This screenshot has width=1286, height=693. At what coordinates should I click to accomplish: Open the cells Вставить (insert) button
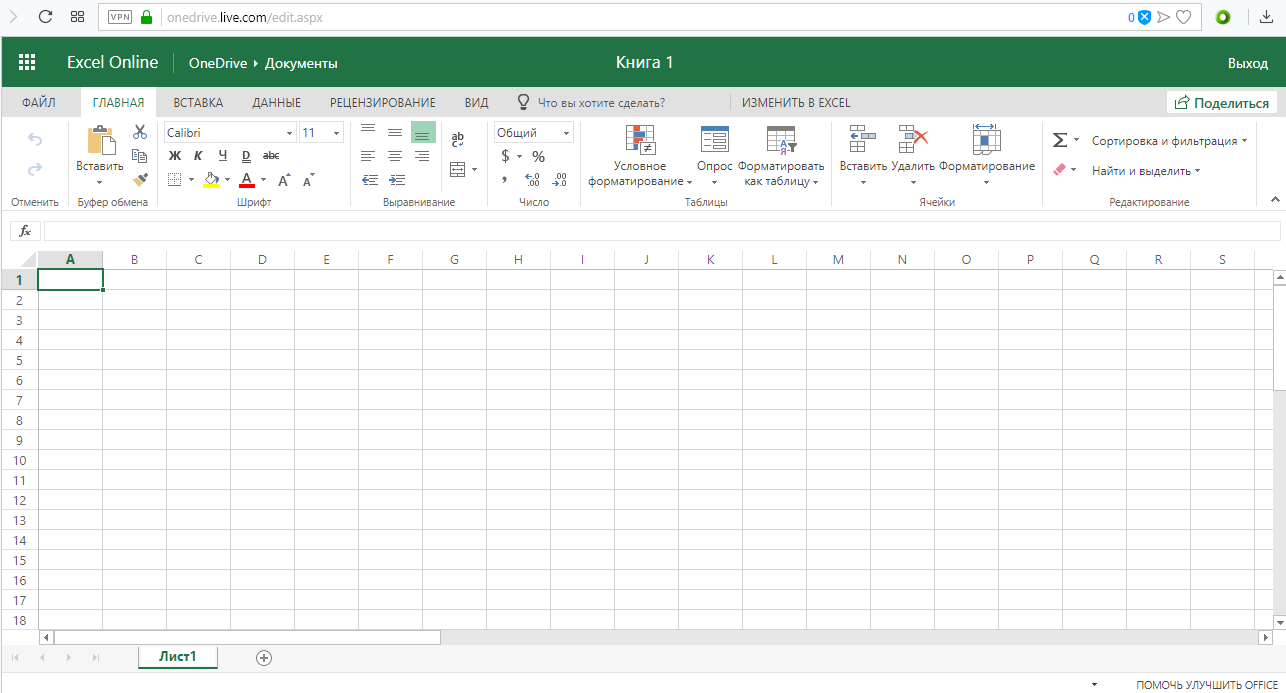click(x=863, y=156)
